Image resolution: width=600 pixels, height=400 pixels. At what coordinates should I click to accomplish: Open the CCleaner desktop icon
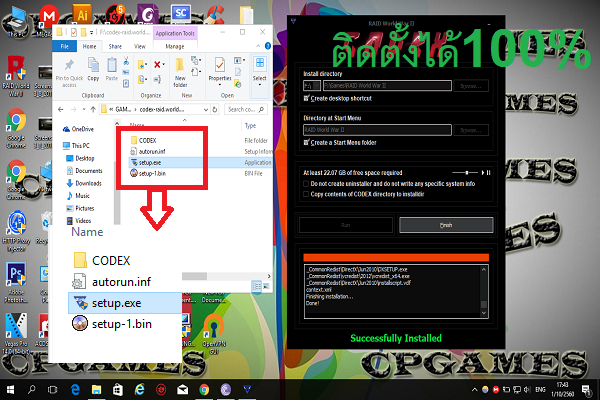tap(214, 15)
